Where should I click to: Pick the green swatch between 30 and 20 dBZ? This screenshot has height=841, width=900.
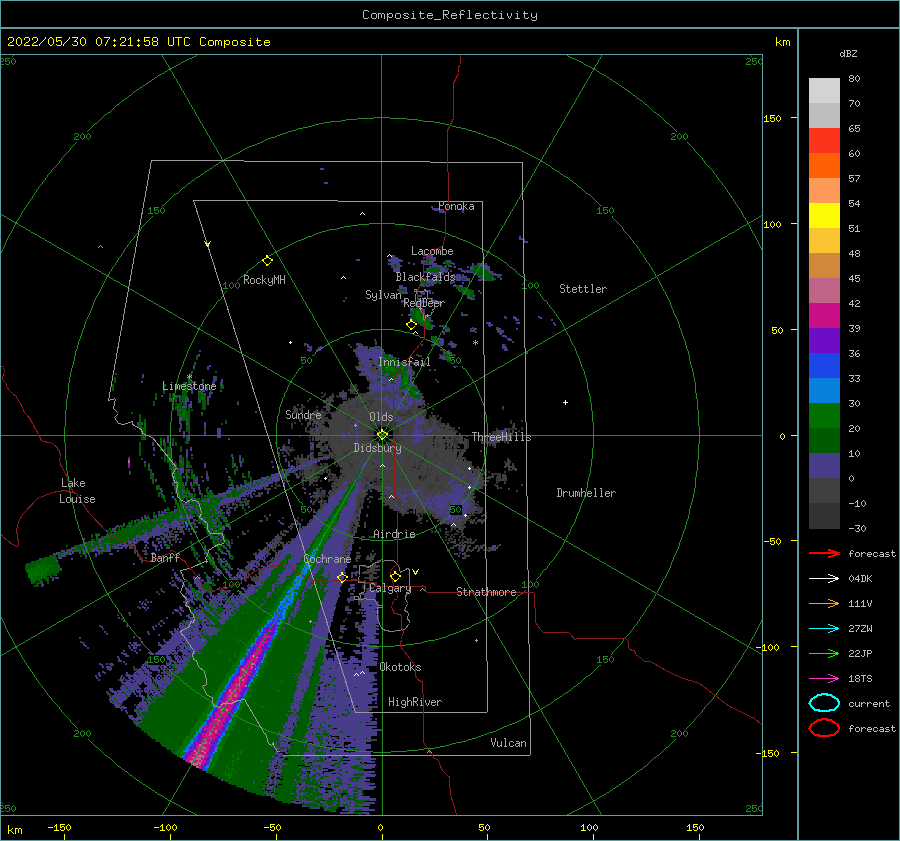824,416
